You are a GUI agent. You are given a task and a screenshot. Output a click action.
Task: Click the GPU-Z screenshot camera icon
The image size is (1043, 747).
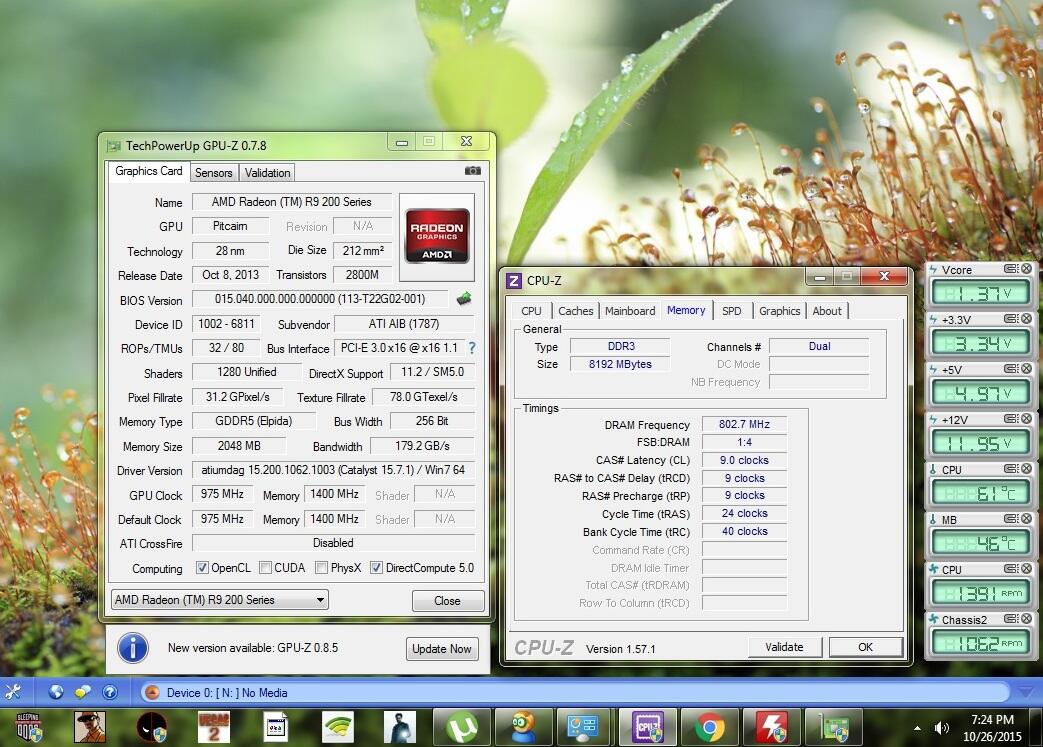472,171
